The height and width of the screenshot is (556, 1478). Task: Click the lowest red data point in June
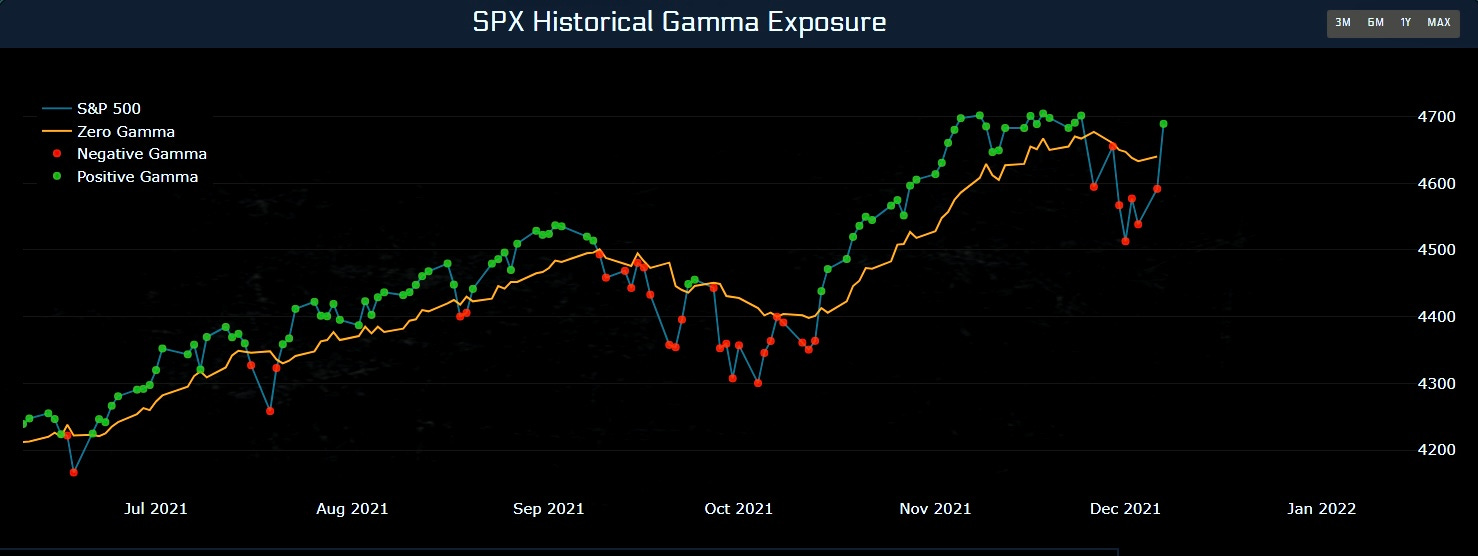(x=74, y=472)
